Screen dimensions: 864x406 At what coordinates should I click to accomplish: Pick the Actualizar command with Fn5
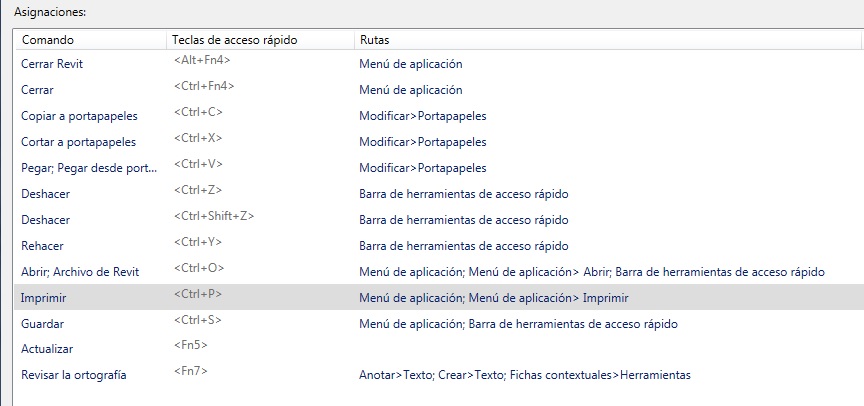47,350
